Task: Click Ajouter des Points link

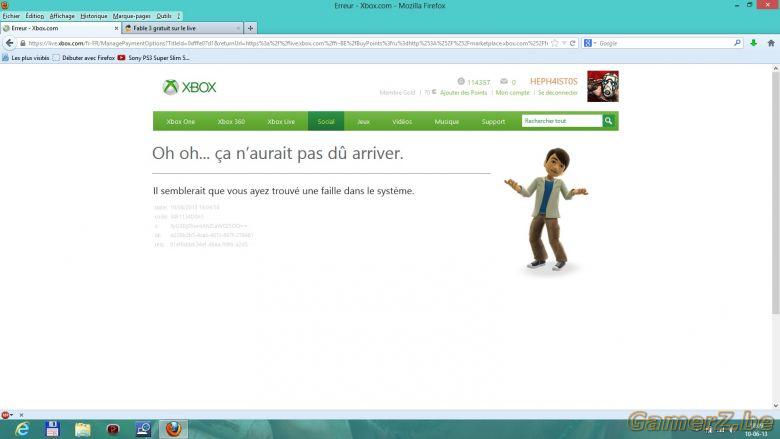Action: point(463,92)
